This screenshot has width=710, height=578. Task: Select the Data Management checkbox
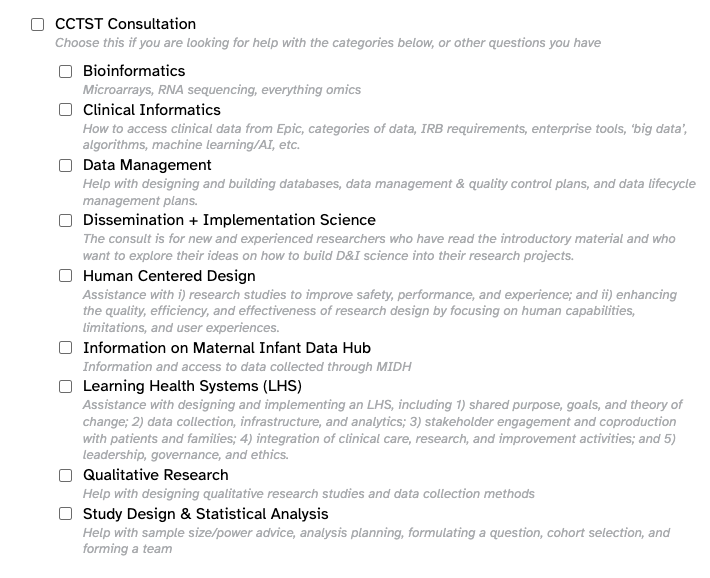66,165
